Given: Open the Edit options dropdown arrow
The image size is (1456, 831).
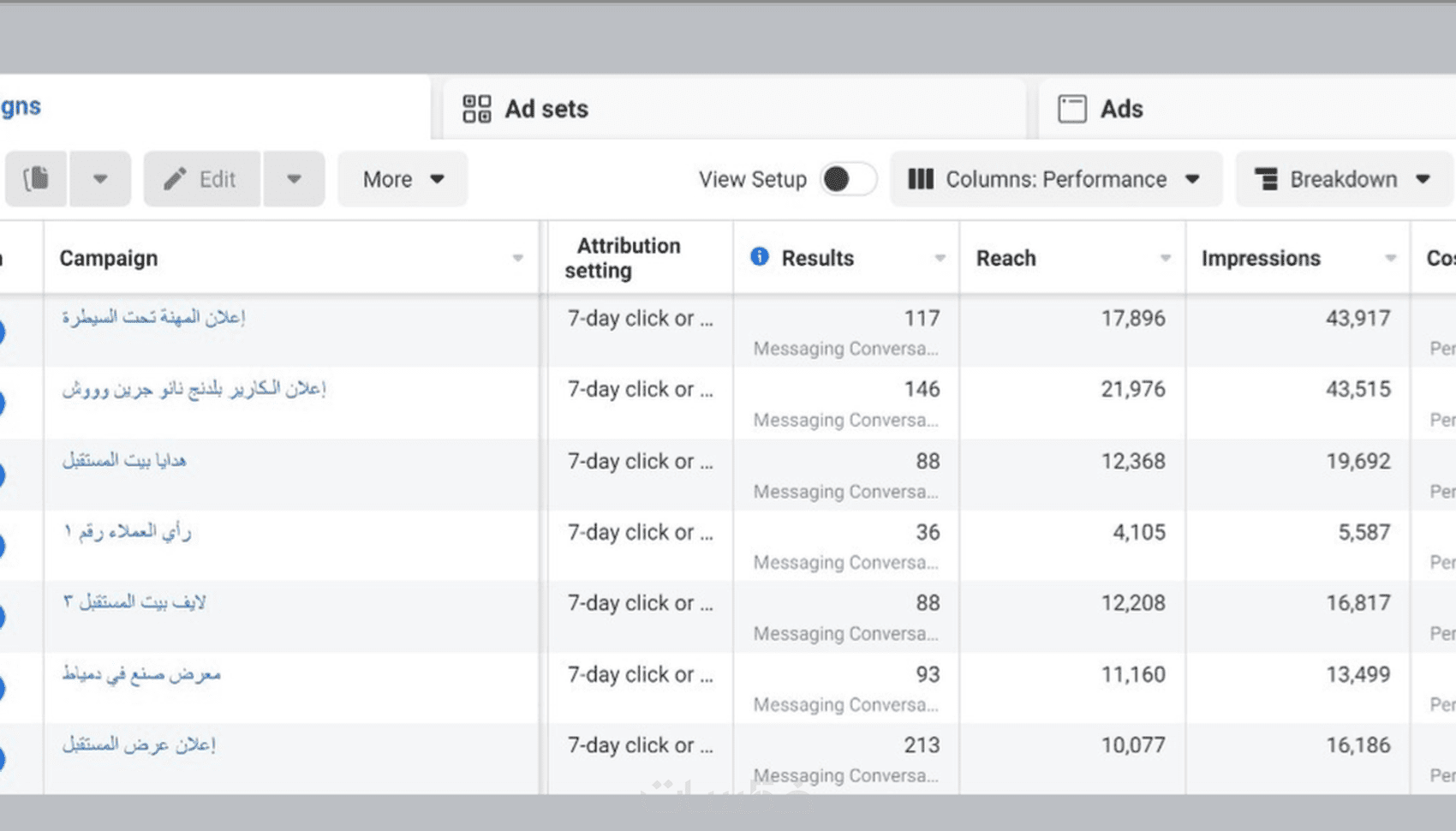Looking at the screenshot, I should tap(294, 179).
